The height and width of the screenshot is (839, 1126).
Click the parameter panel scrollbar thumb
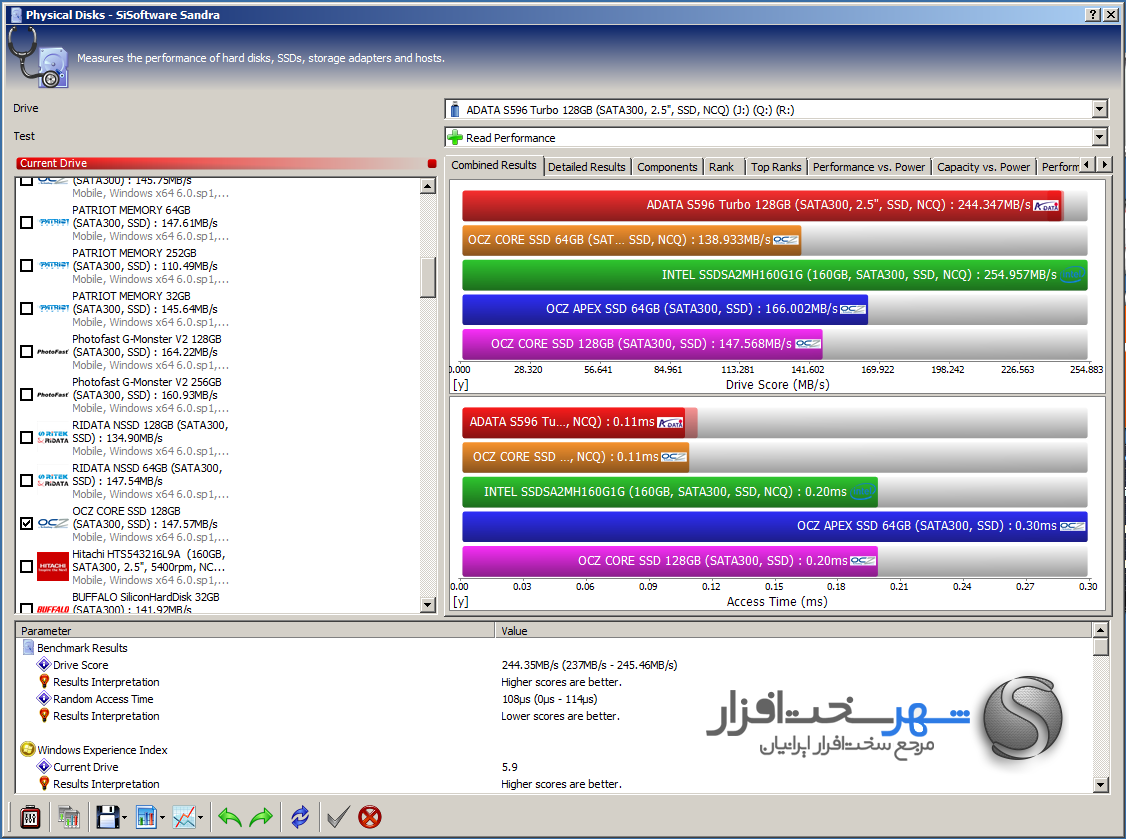coord(1100,646)
